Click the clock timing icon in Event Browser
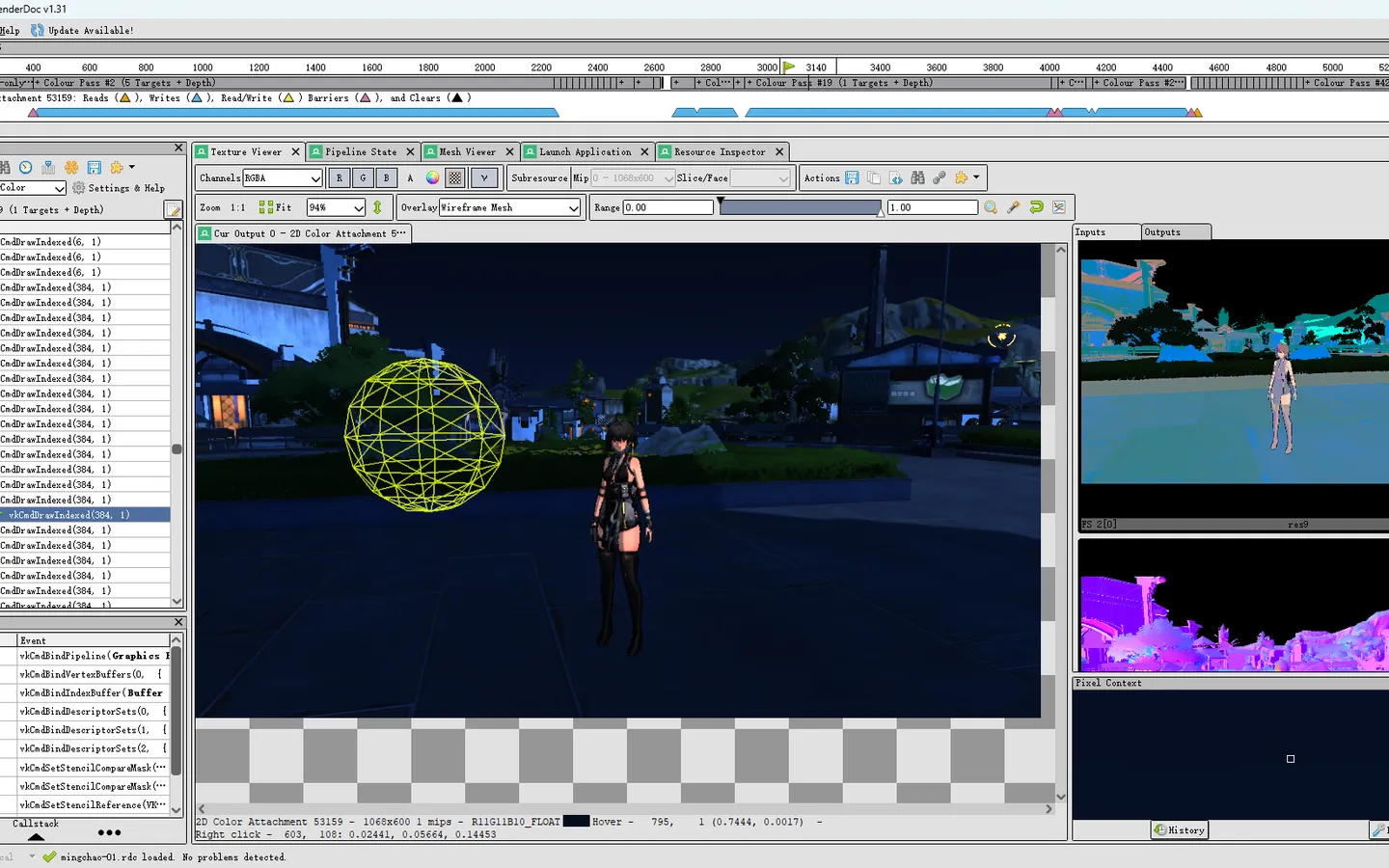 tap(26, 168)
